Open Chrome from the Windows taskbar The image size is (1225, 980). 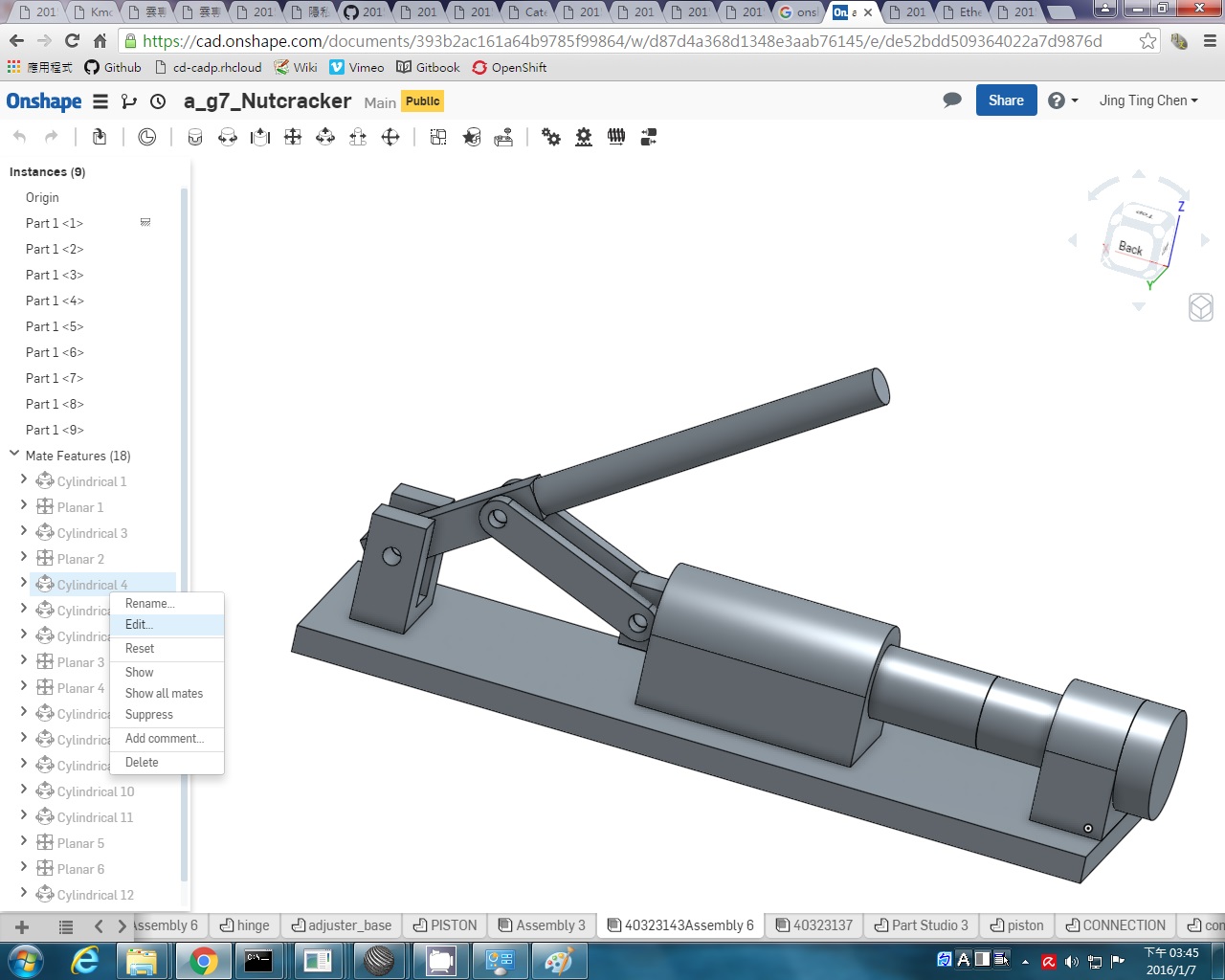coord(203,960)
